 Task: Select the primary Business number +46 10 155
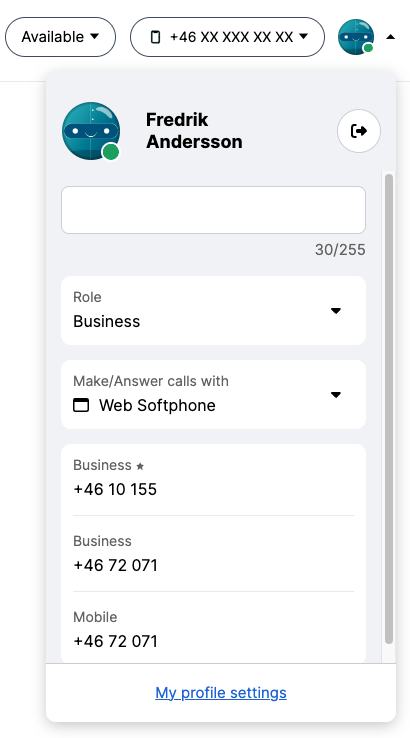click(x=213, y=478)
